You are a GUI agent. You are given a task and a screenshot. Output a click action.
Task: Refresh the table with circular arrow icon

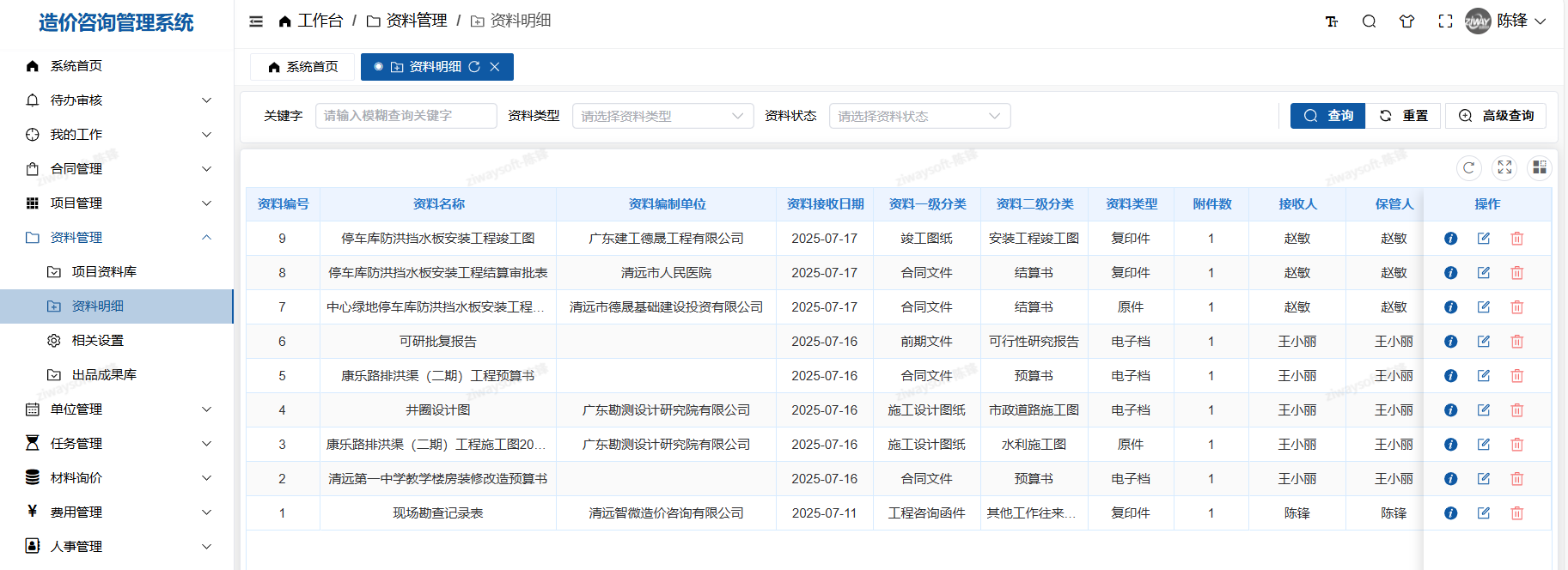[x=1468, y=167]
